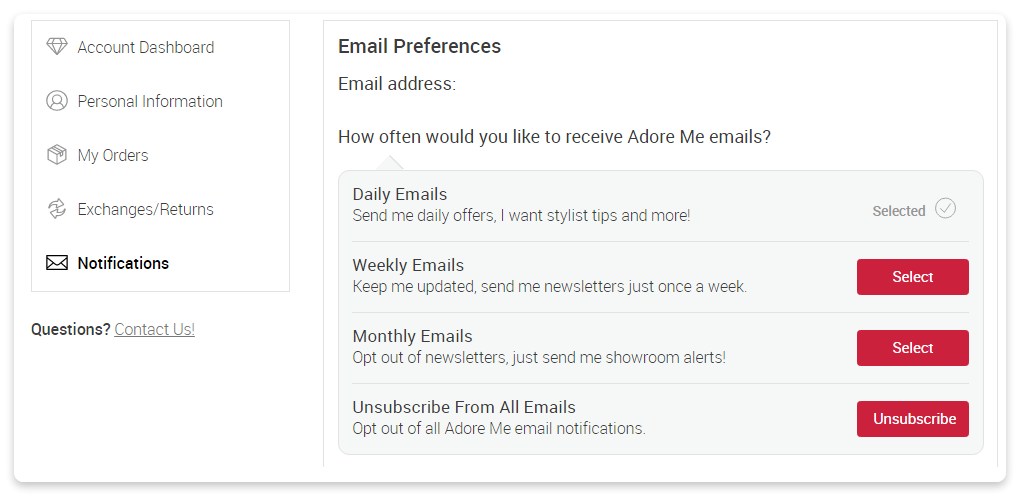
Task: Click the arrows icon beside Exchanges/Returns
Action: (57, 209)
